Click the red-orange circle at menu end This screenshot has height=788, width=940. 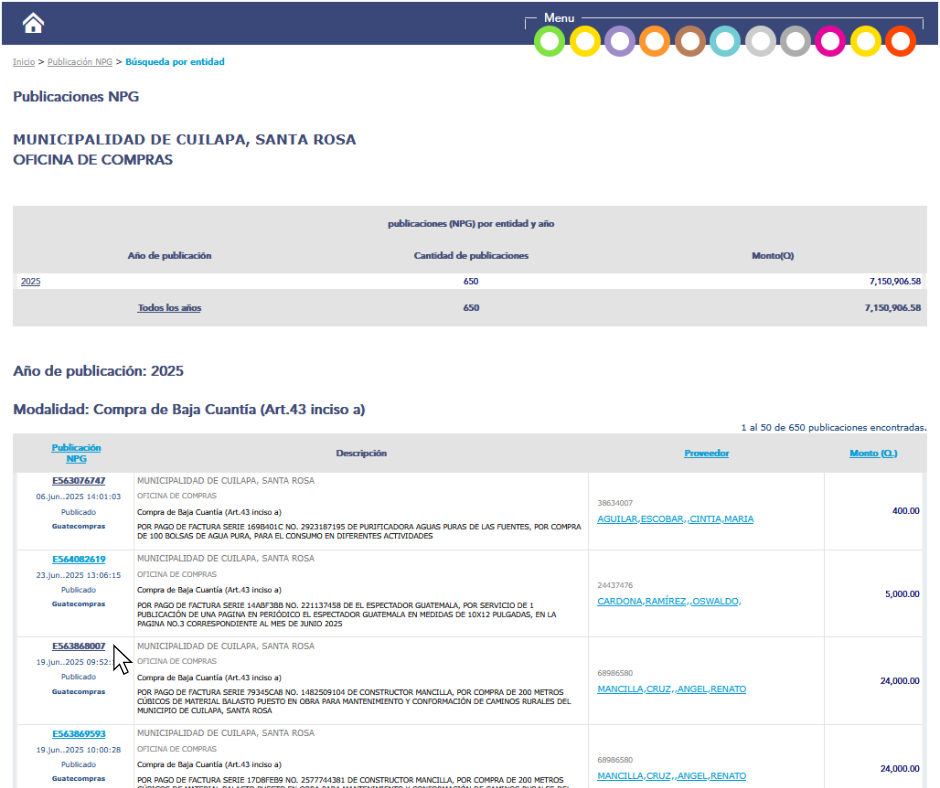click(900, 42)
